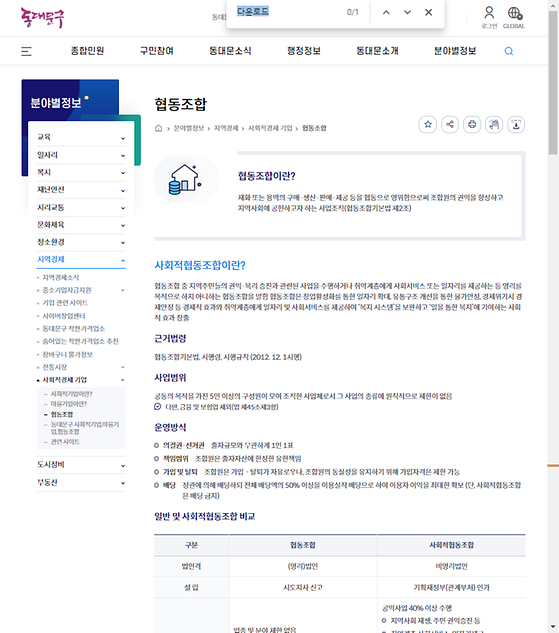Go to previous find match arrow
This screenshot has width=559, height=633.
(x=386, y=13)
